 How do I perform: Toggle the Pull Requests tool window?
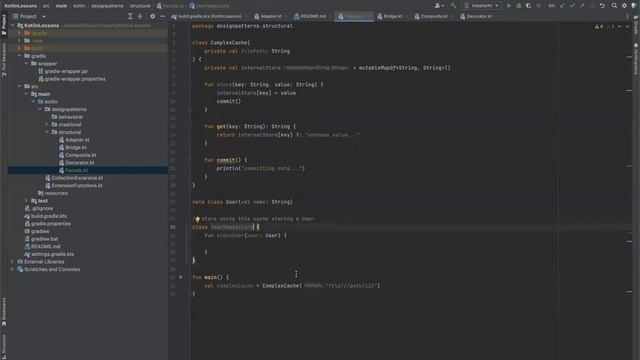click(x=4, y=60)
